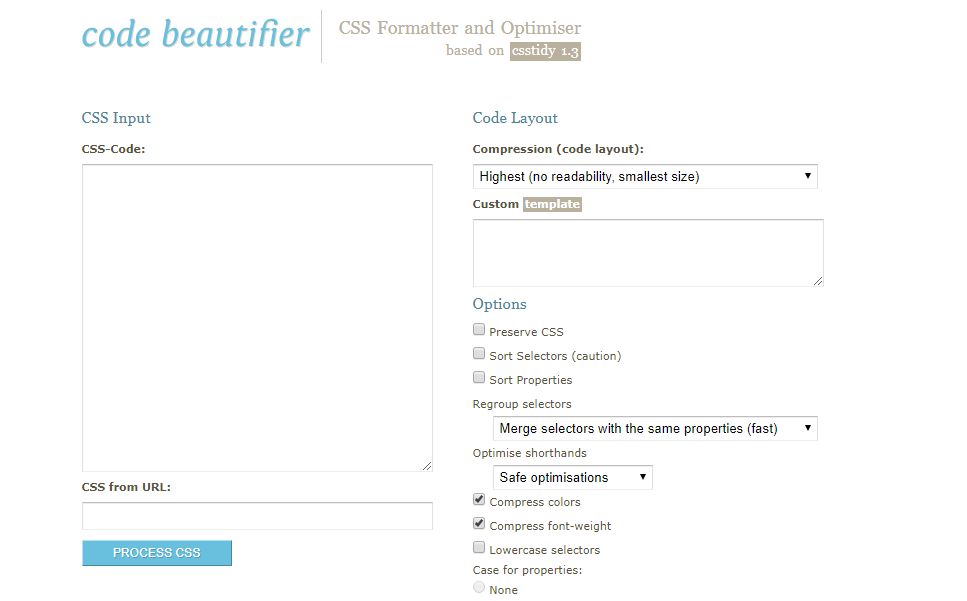Click the CSS Formatter and Optimiser heading

point(460,28)
